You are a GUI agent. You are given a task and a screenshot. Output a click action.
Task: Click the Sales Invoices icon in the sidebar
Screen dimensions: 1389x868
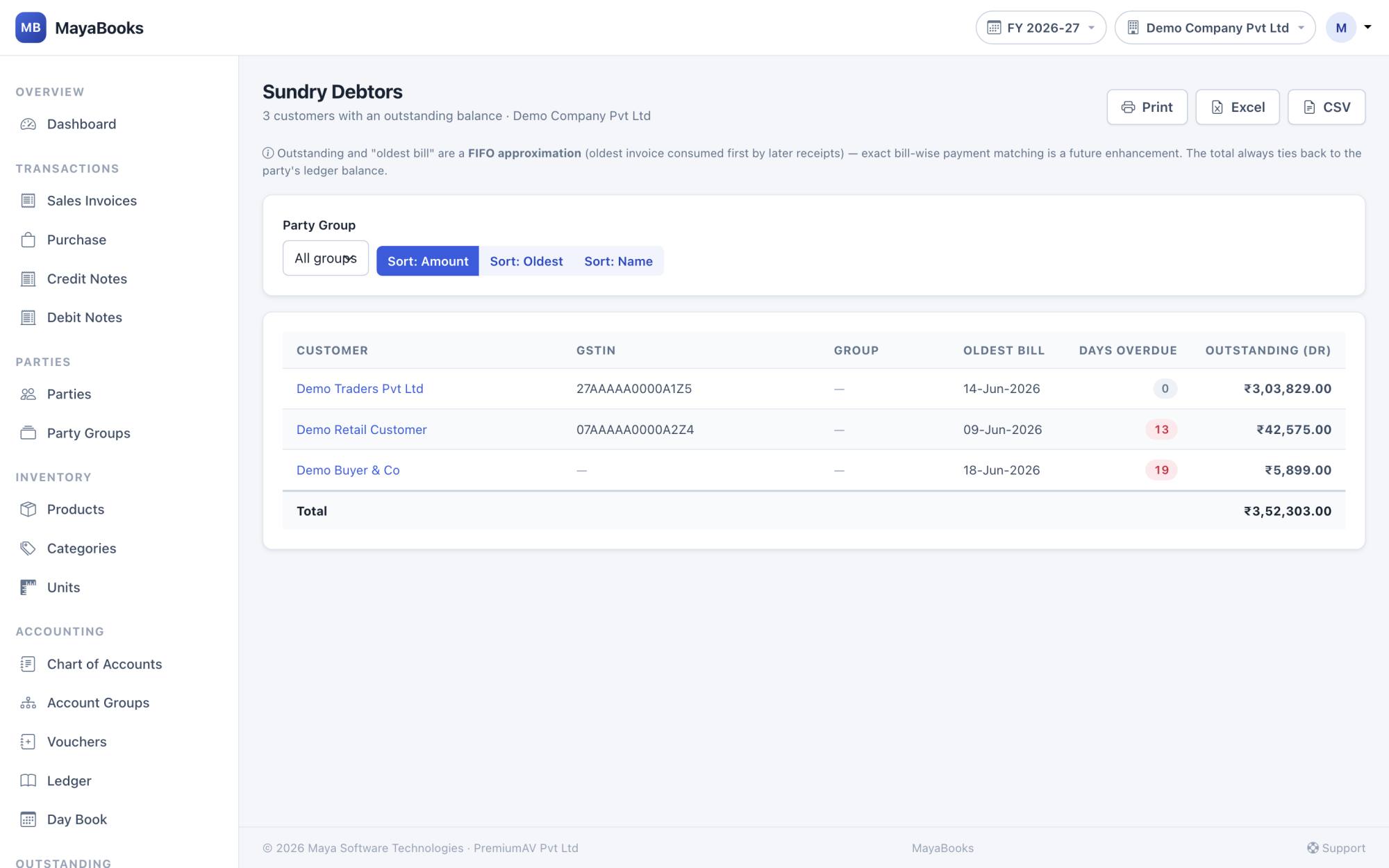point(28,201)
